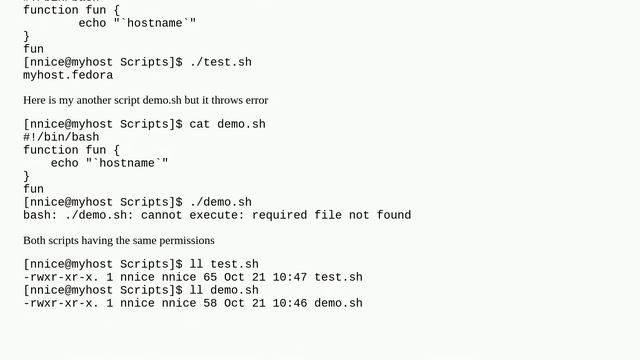Click the '#!/bin/bash' shebang in demo.sh
640x360 pixels.
61,137
